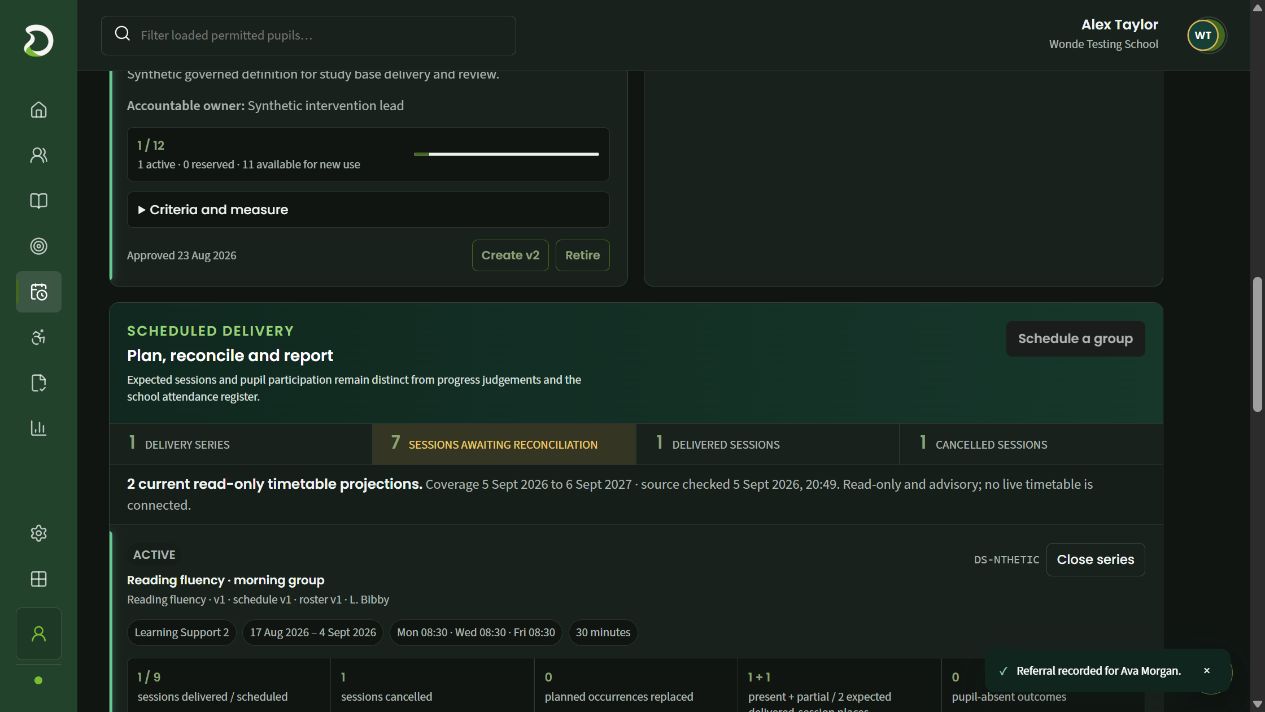
Task: Click the Create v2 button
Action: 510,255
